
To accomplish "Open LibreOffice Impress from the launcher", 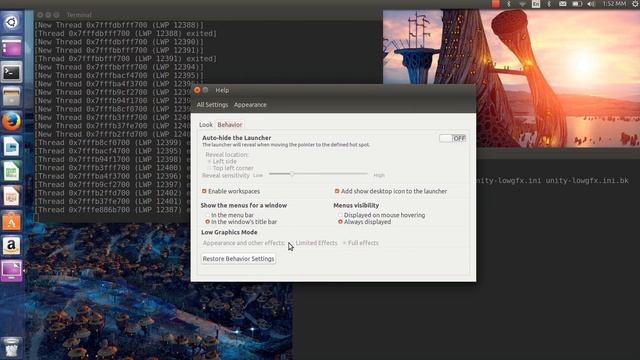I will tap(11, 196).
